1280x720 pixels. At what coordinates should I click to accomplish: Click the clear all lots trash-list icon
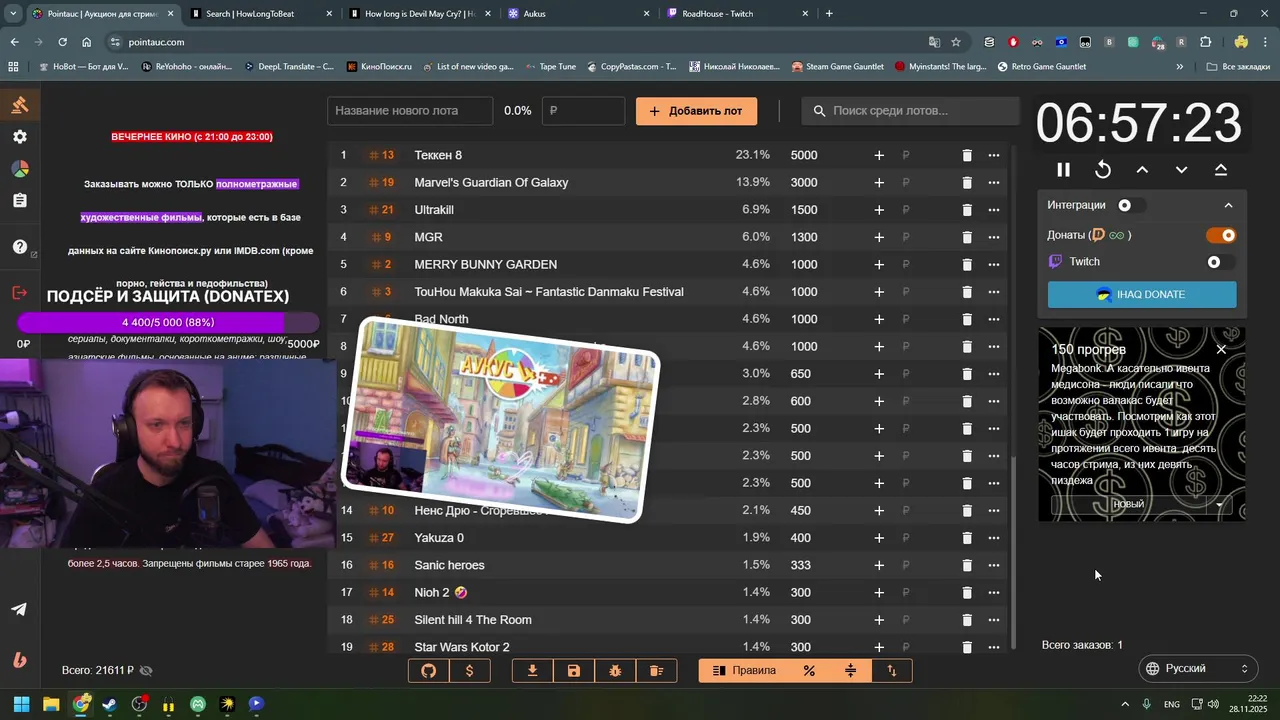click(657, 670)
